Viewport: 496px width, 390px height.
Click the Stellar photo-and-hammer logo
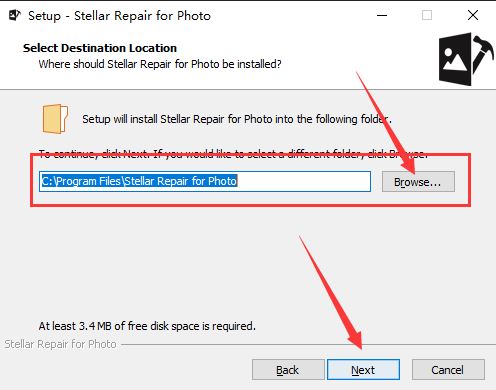pyautogui.click(x=466, y=59)
